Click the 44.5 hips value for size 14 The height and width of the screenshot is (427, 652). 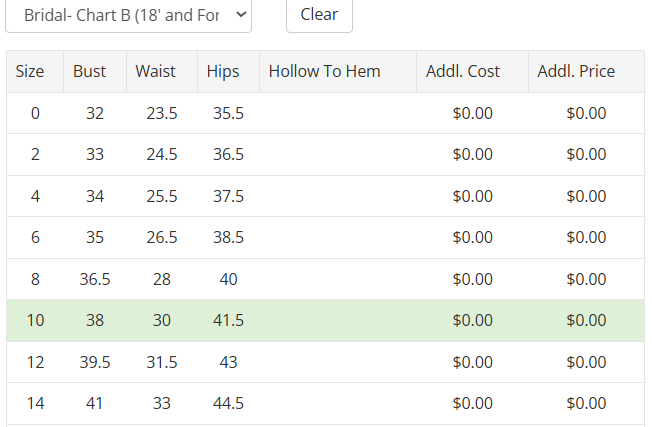[228, 403]
